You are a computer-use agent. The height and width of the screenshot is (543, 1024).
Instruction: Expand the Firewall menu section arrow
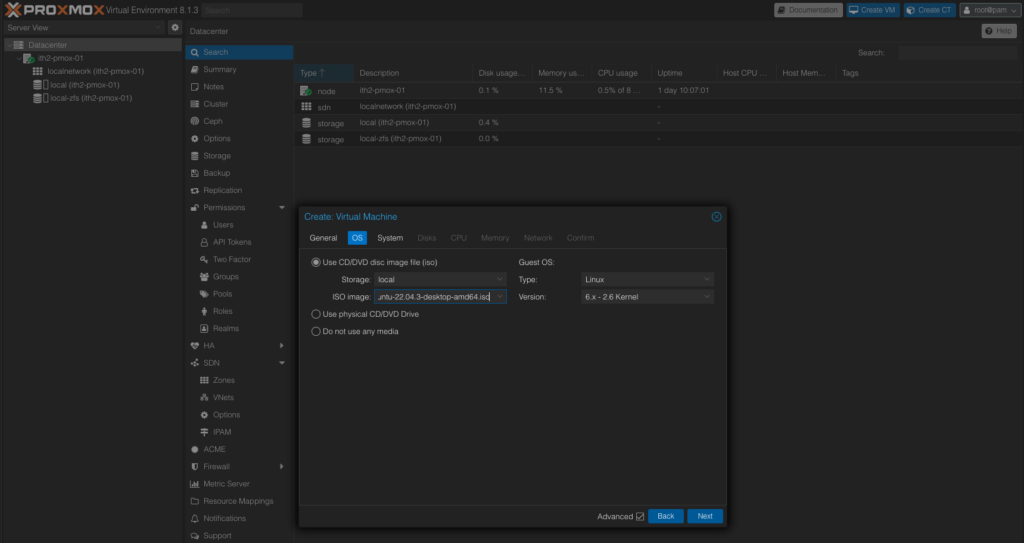coord(282,467)
